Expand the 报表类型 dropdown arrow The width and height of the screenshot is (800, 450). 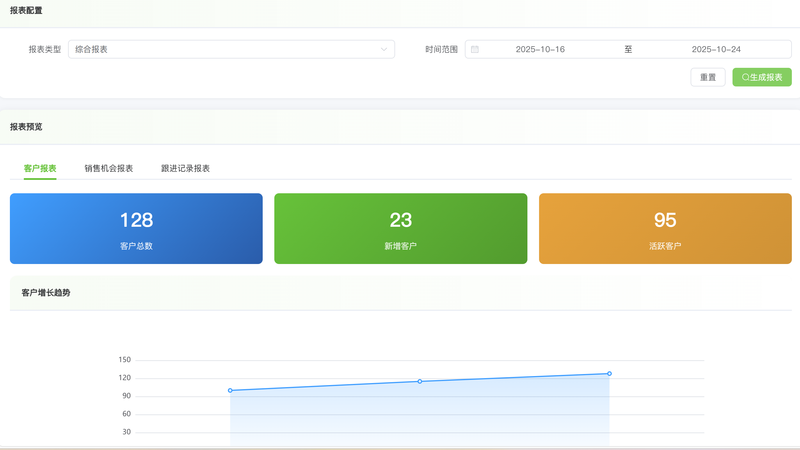pos(384,49)
